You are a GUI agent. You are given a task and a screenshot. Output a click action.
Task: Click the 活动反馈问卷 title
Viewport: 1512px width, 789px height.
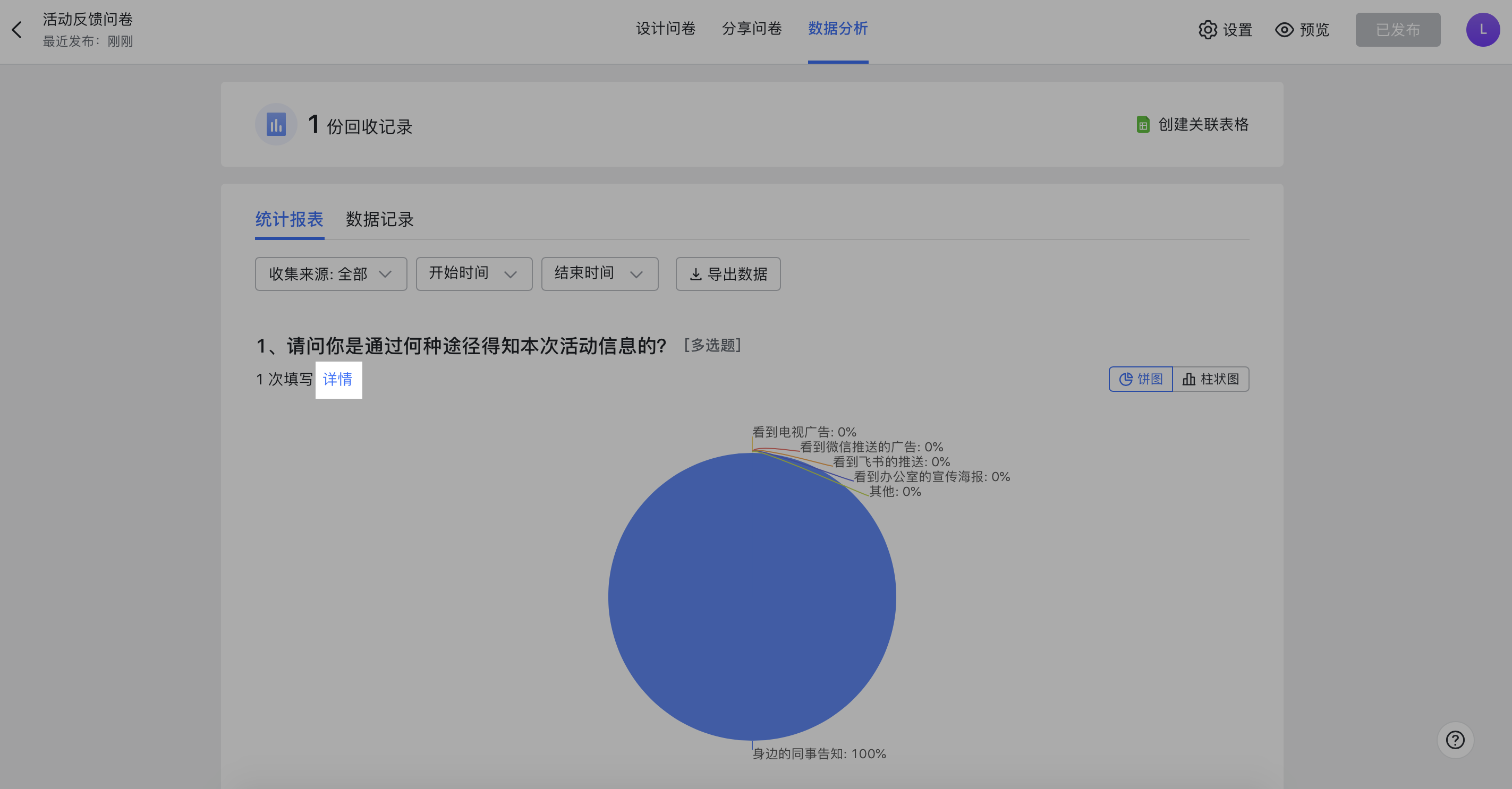click(x=88, y=20)
